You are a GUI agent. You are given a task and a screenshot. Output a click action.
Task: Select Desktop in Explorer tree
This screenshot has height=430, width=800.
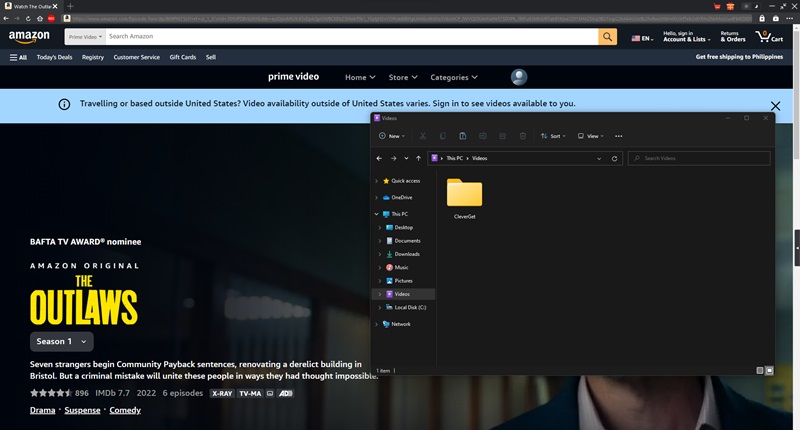(403, 227)
